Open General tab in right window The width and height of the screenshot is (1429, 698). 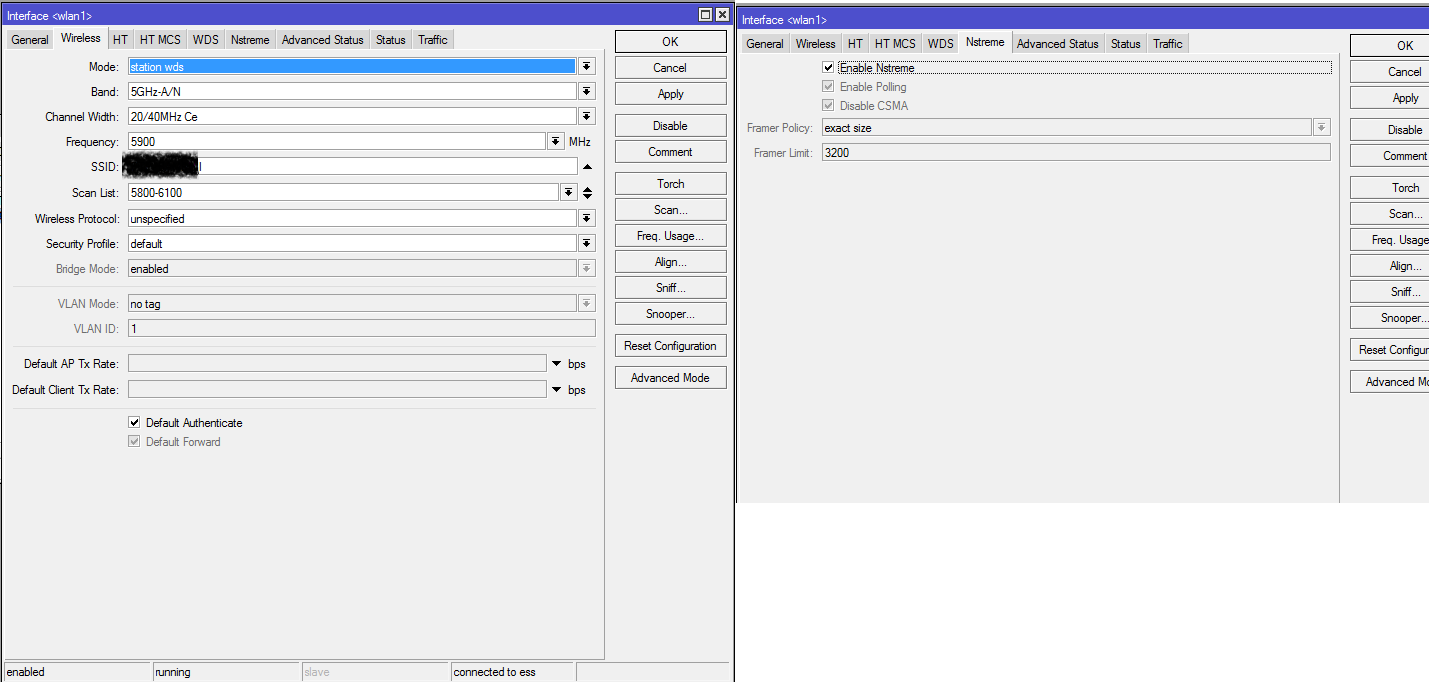coord(765,44)
